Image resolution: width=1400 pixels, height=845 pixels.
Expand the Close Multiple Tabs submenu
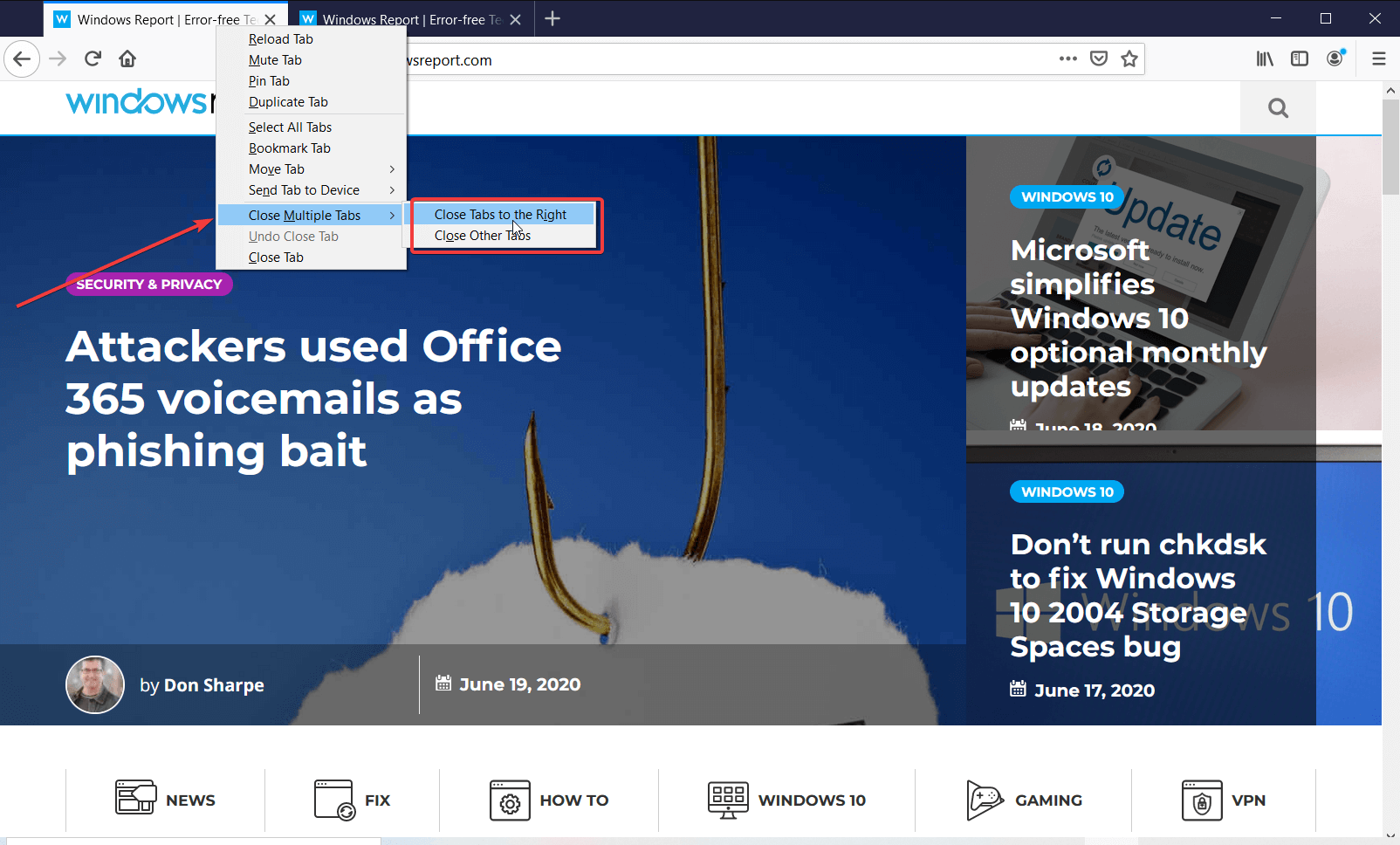pyautogui.click(x=312, y=216)
